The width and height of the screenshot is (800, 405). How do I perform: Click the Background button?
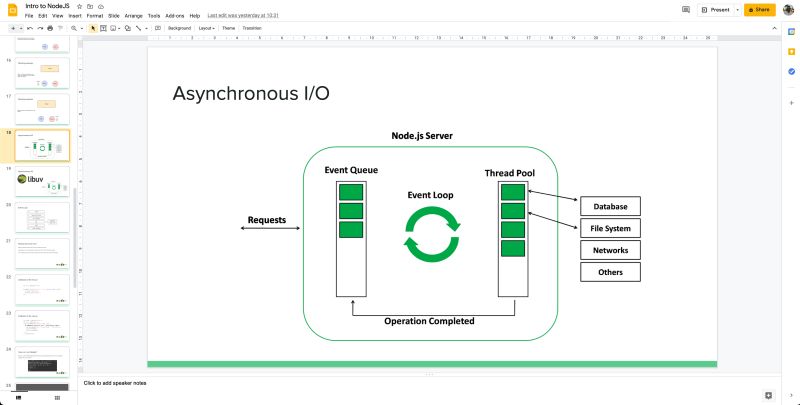(179, 28)
